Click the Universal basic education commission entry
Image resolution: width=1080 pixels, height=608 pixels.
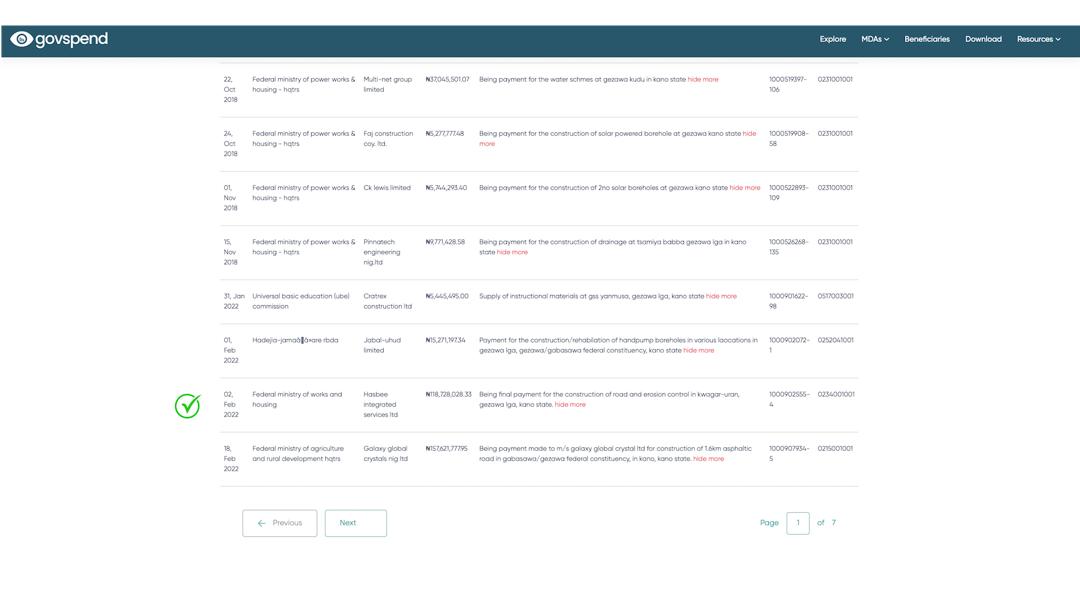pos(300,301)
